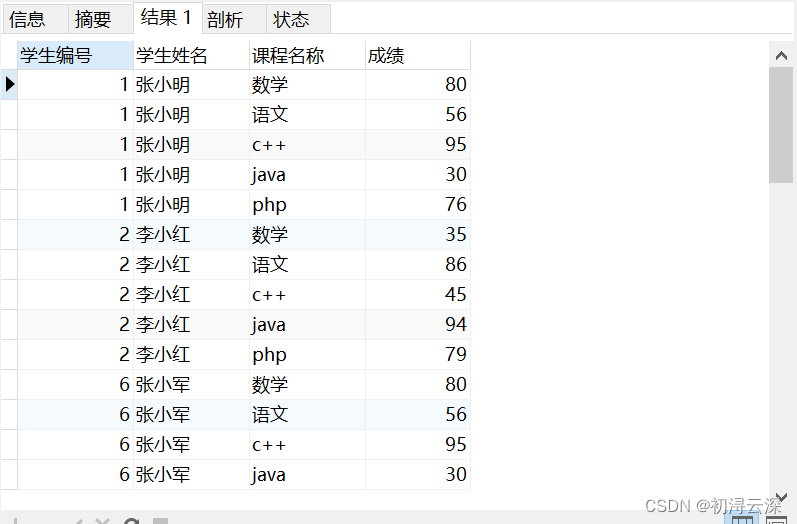797x524 pixels.
Task: Open the 状态 tab
Action: [x=298, y=19]
